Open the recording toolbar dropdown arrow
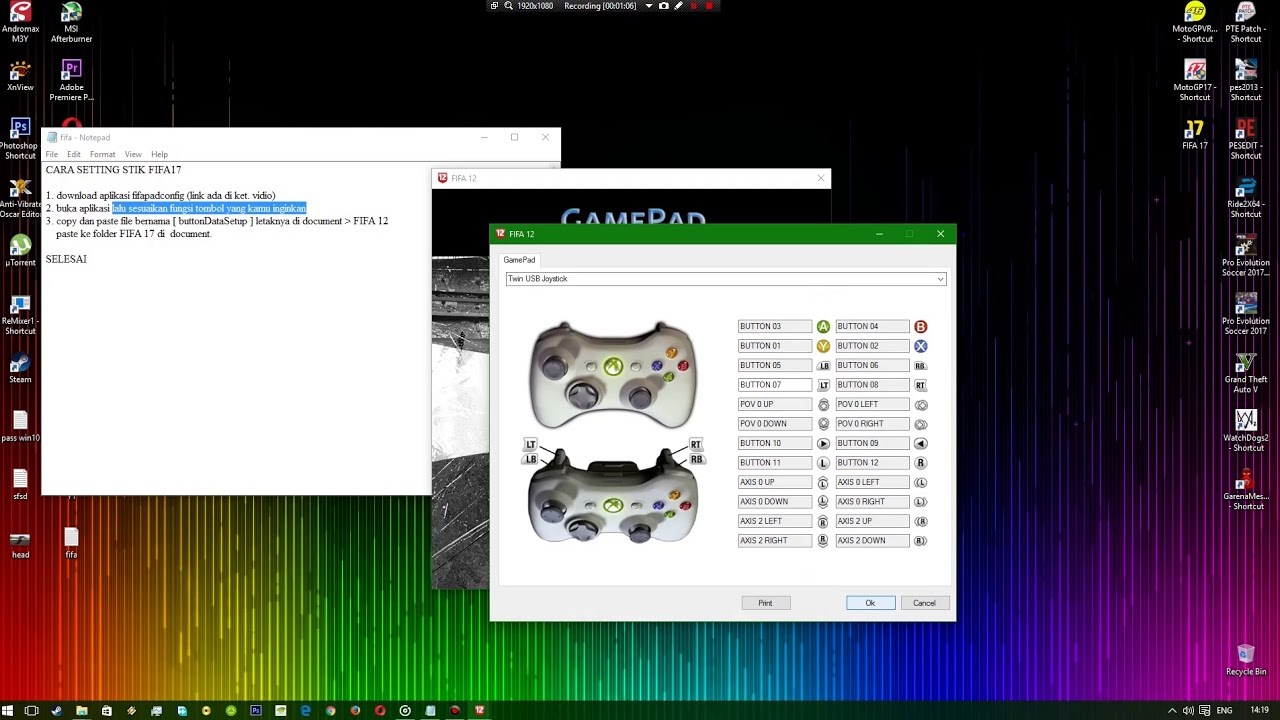The width and height of the screenshot is (1280, 720). tap(648, 6)
